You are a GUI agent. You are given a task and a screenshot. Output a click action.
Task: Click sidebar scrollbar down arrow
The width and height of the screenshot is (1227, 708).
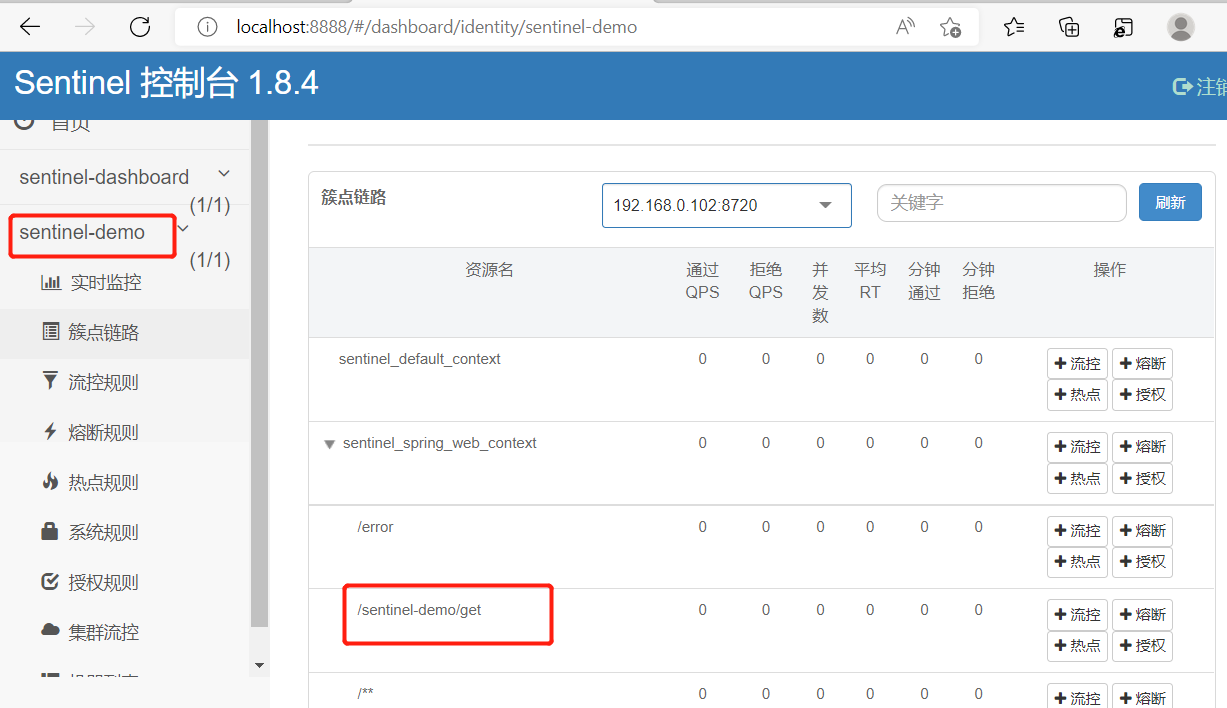coord(260,665)
